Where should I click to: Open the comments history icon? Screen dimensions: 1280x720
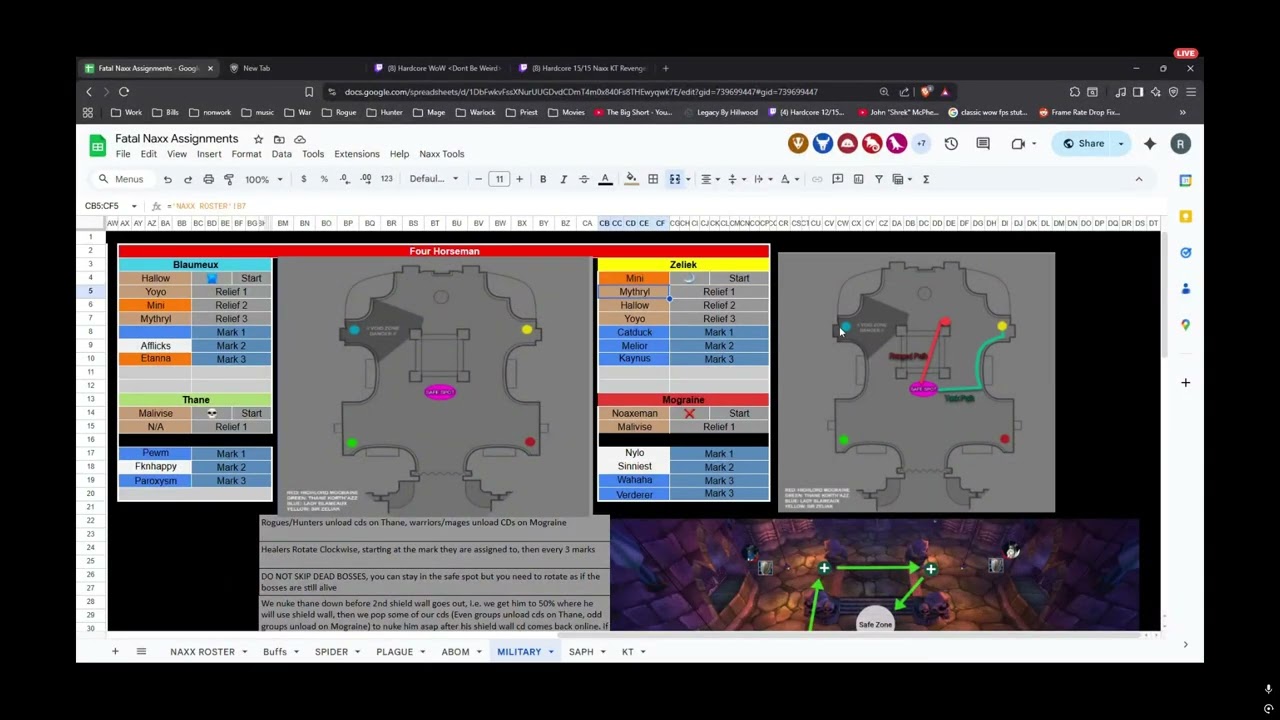983,144
